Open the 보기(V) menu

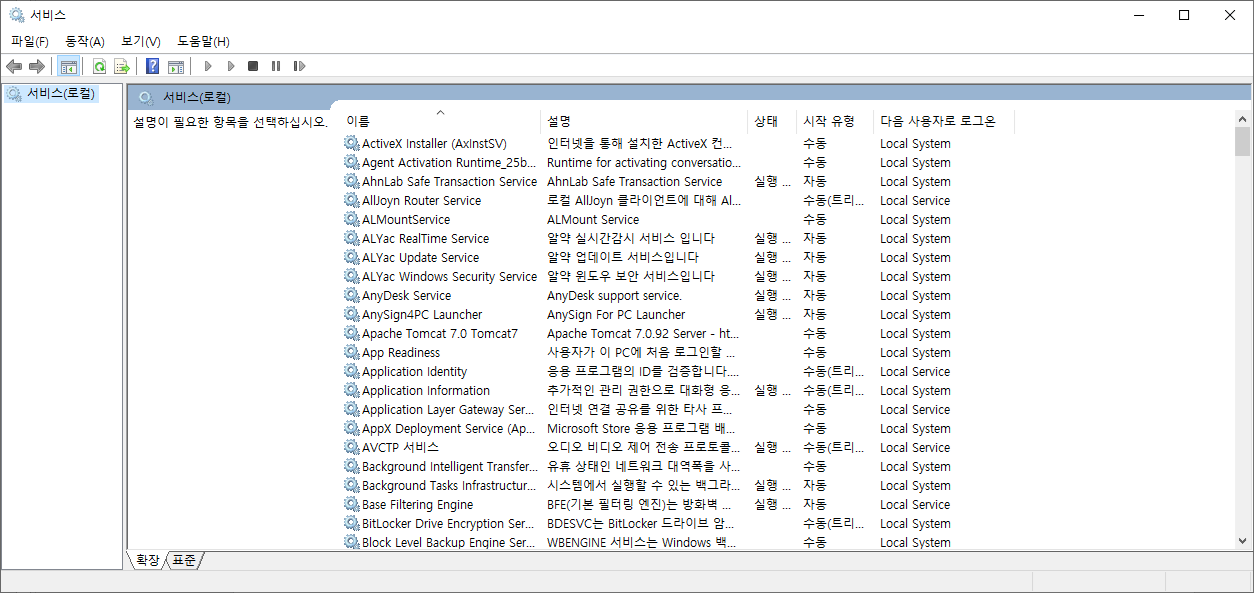pos(141,41)
